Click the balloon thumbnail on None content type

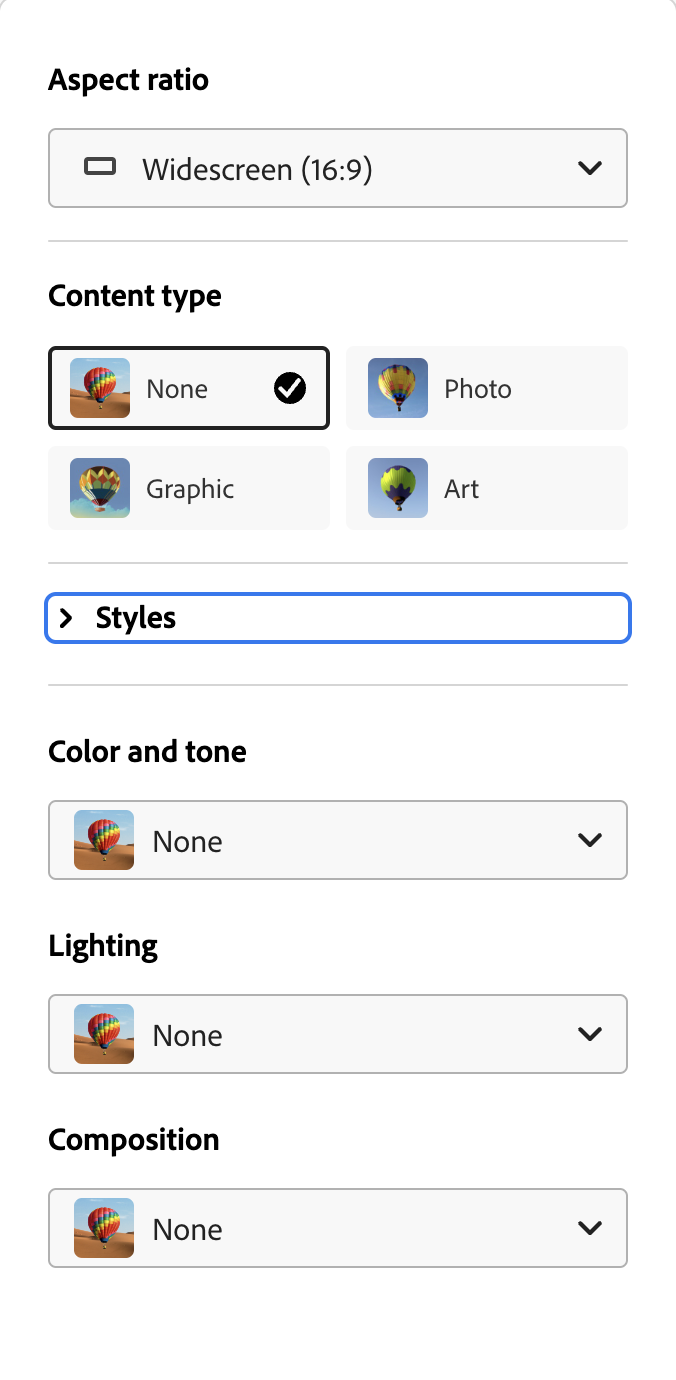(100, 388)
